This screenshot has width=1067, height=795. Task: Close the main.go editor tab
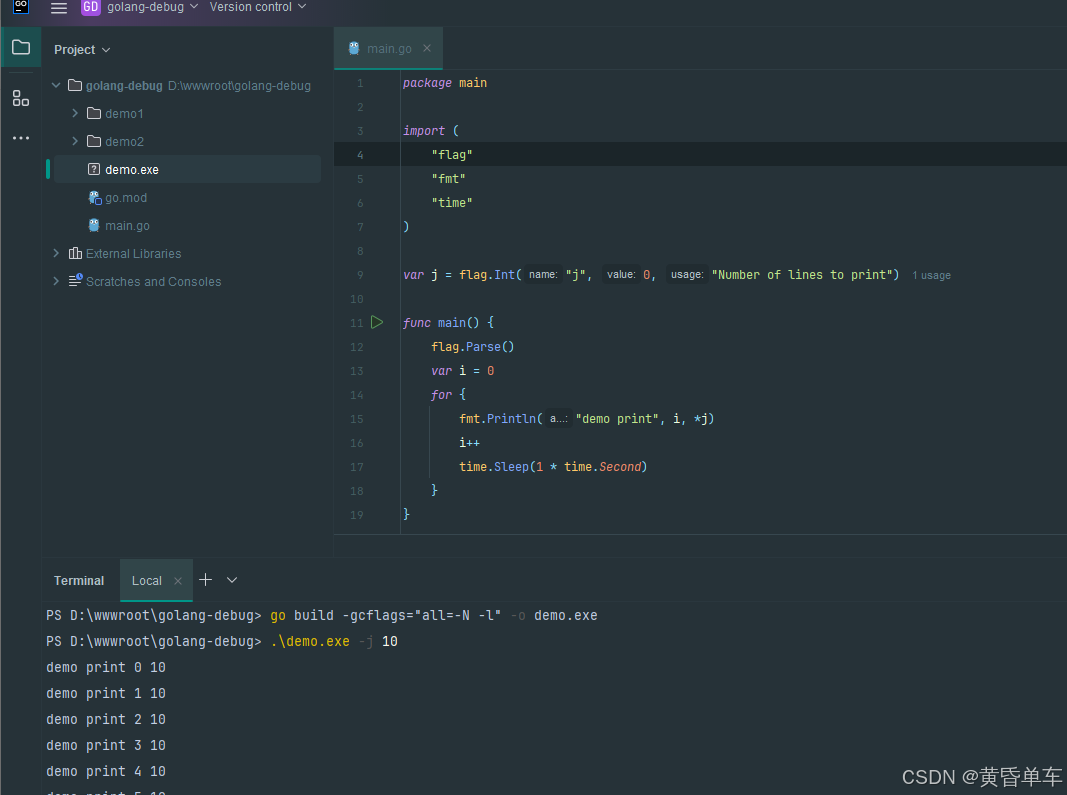coord(427,48)
